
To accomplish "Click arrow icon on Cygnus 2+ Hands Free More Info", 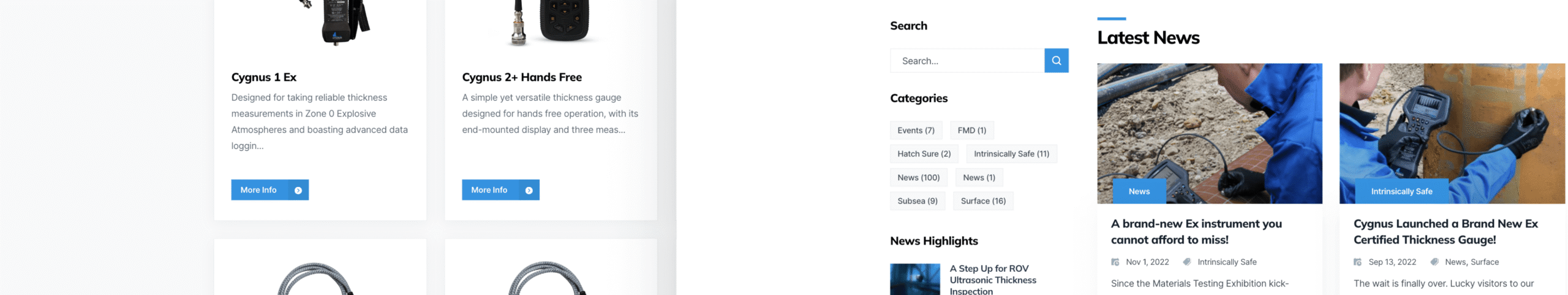I will pos(529,190).
